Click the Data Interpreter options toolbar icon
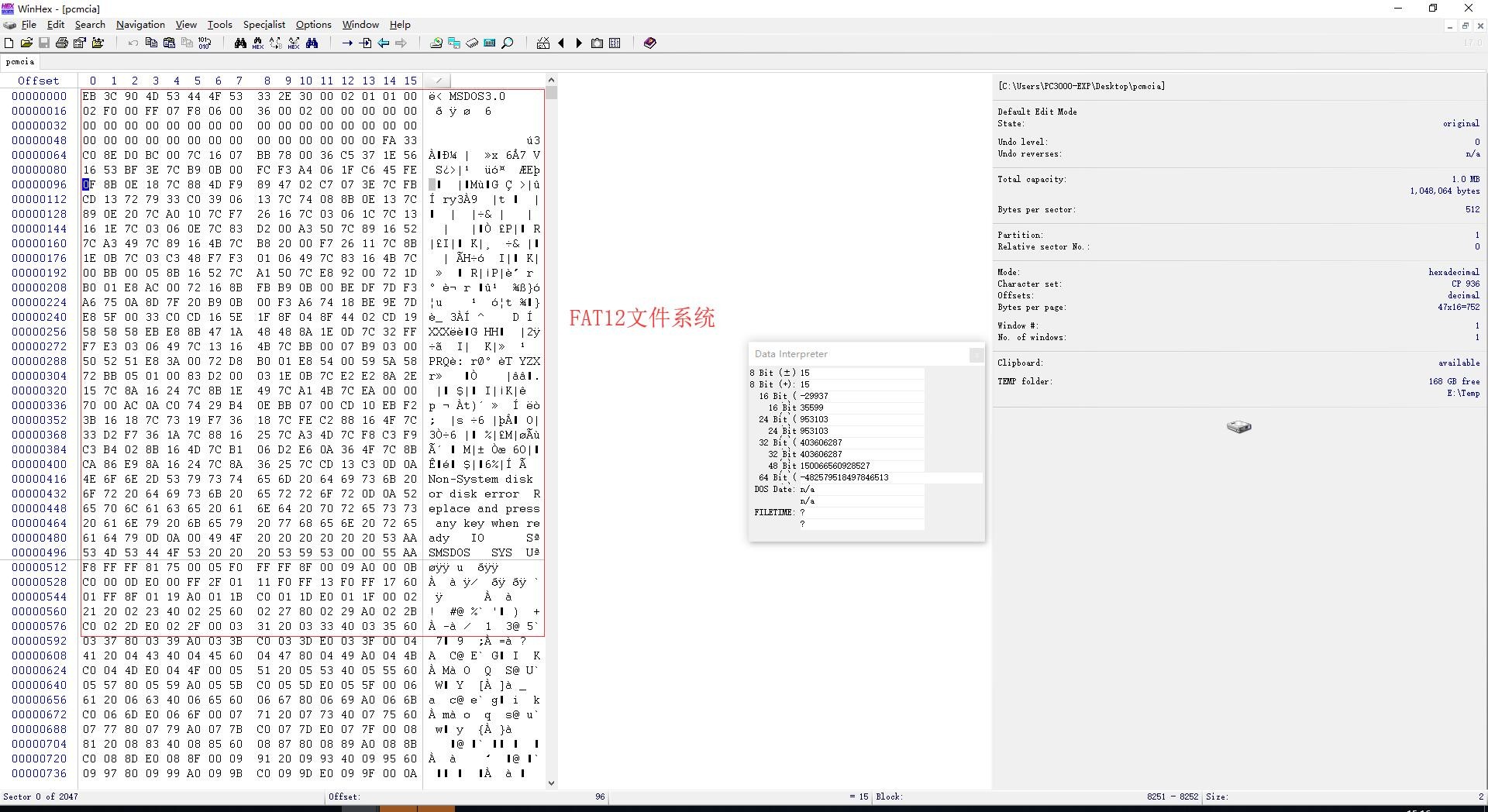Viewport: 1488px width, 812px height. (543, 43)
